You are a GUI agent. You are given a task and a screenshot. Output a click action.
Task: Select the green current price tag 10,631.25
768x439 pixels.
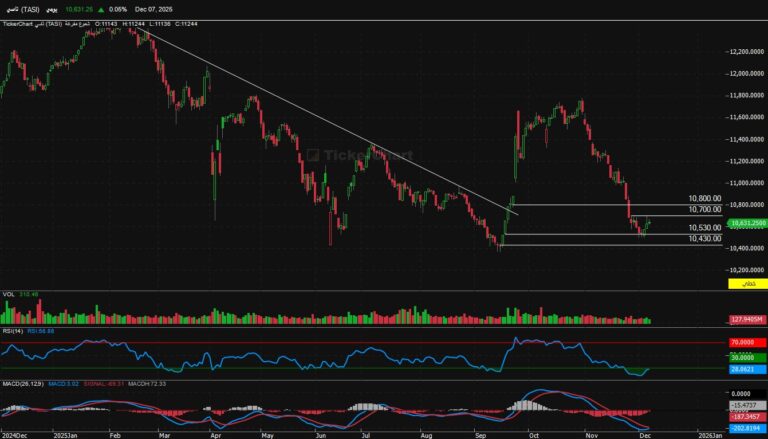pyautogui.click(x=746, y=223)
